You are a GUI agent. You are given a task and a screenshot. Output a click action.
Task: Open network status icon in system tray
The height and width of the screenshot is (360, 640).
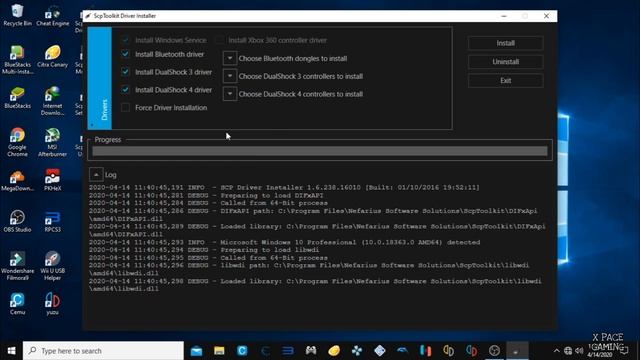[568, 351]
